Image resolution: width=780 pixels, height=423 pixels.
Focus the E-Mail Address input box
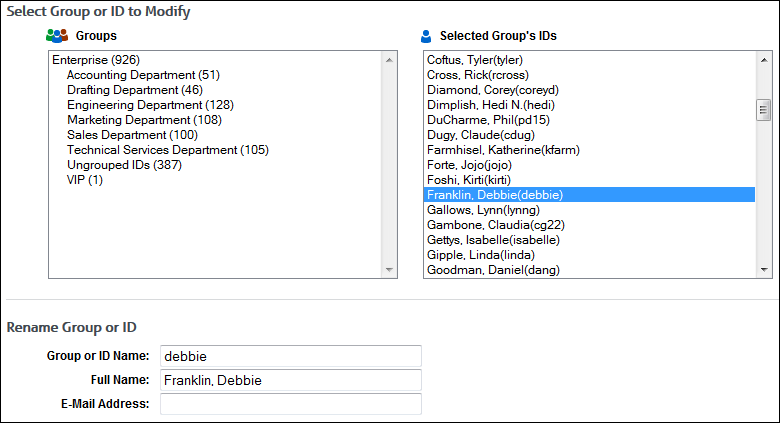(x=290, y=404)
